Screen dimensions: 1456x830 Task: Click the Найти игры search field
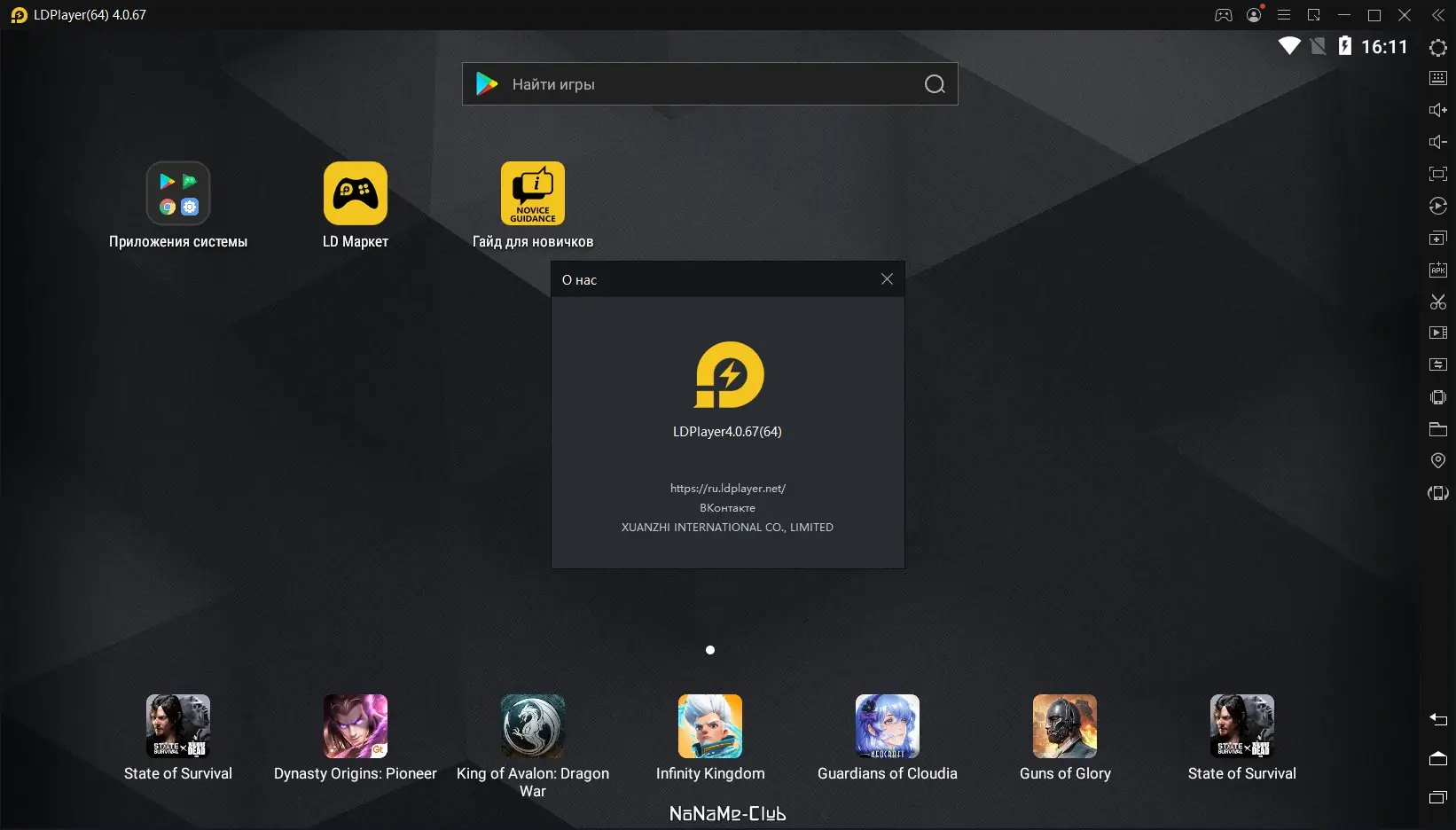(x=710, y=84)
